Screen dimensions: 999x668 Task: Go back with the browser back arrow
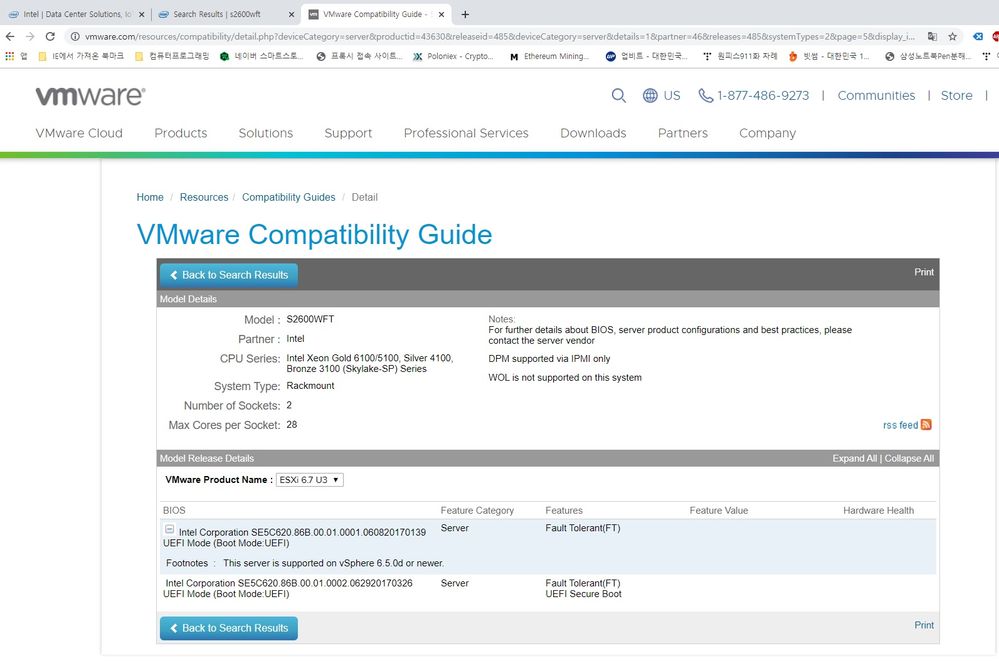10,36
